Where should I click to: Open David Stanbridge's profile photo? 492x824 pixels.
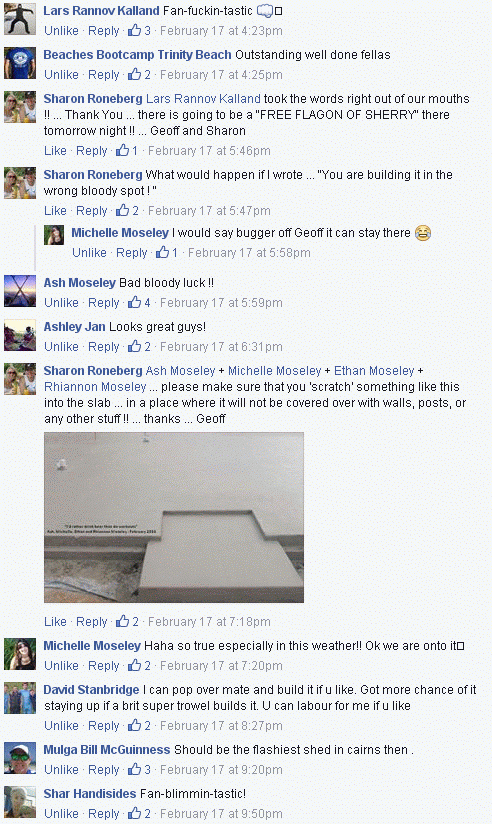20,698
